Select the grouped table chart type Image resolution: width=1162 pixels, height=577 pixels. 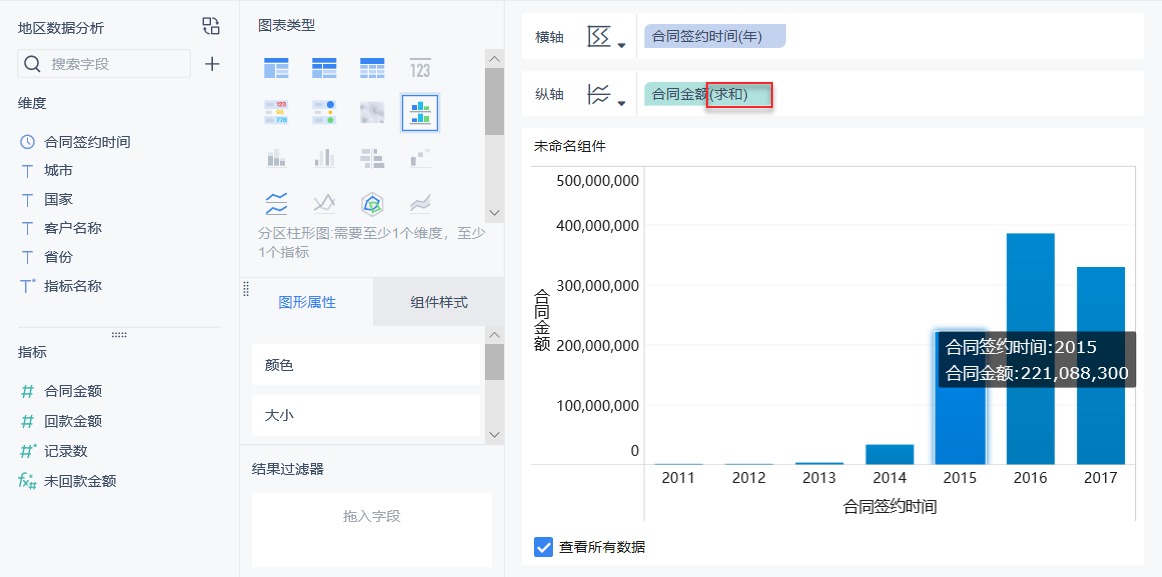[x=276, y=68]
